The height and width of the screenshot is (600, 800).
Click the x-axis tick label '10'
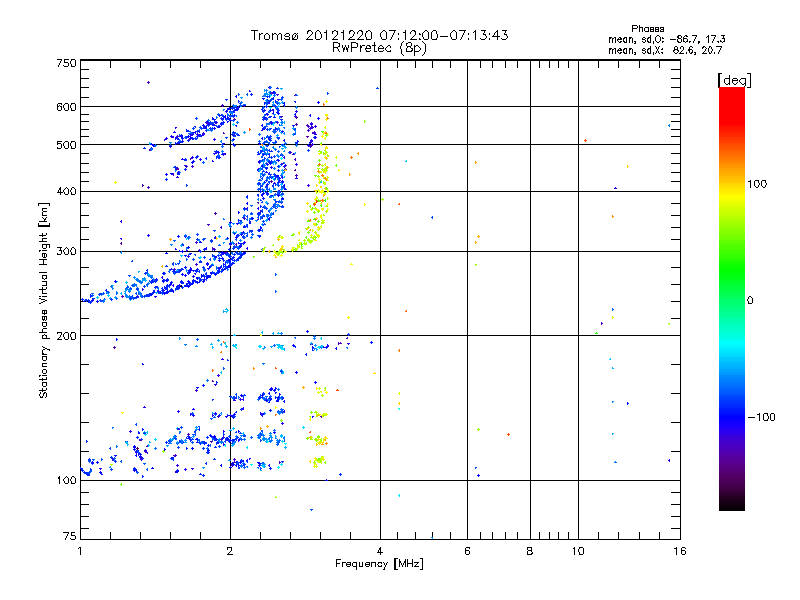click(578, 551)
